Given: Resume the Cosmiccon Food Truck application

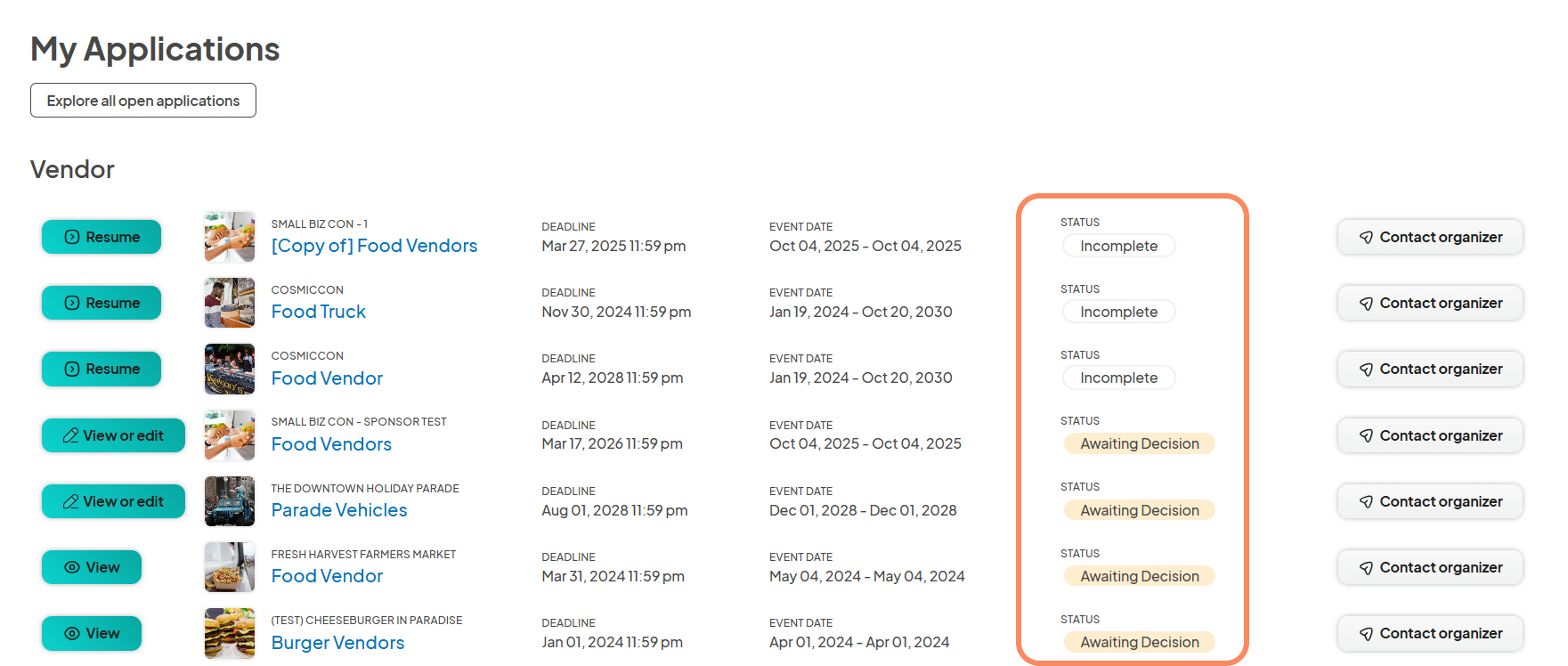Looking at the screenshot, I should point(102,303).
